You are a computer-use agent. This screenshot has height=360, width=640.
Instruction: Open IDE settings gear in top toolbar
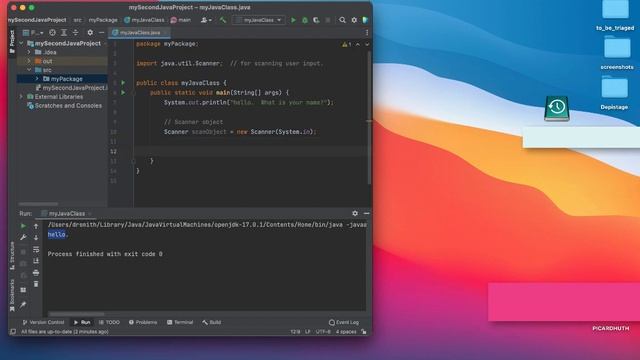354,20
